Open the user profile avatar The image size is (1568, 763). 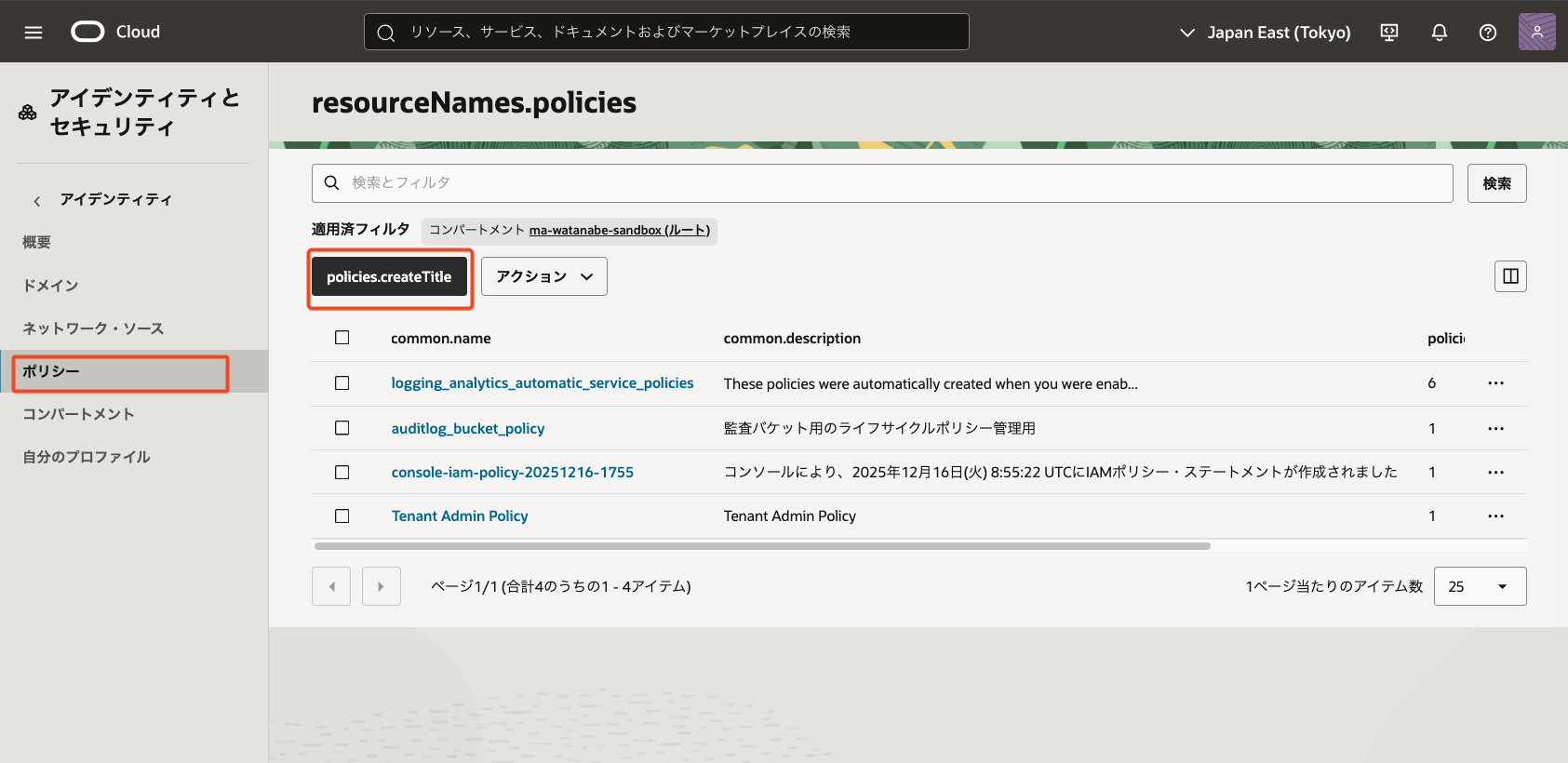pyautogui.click(x=1536, y=32)
